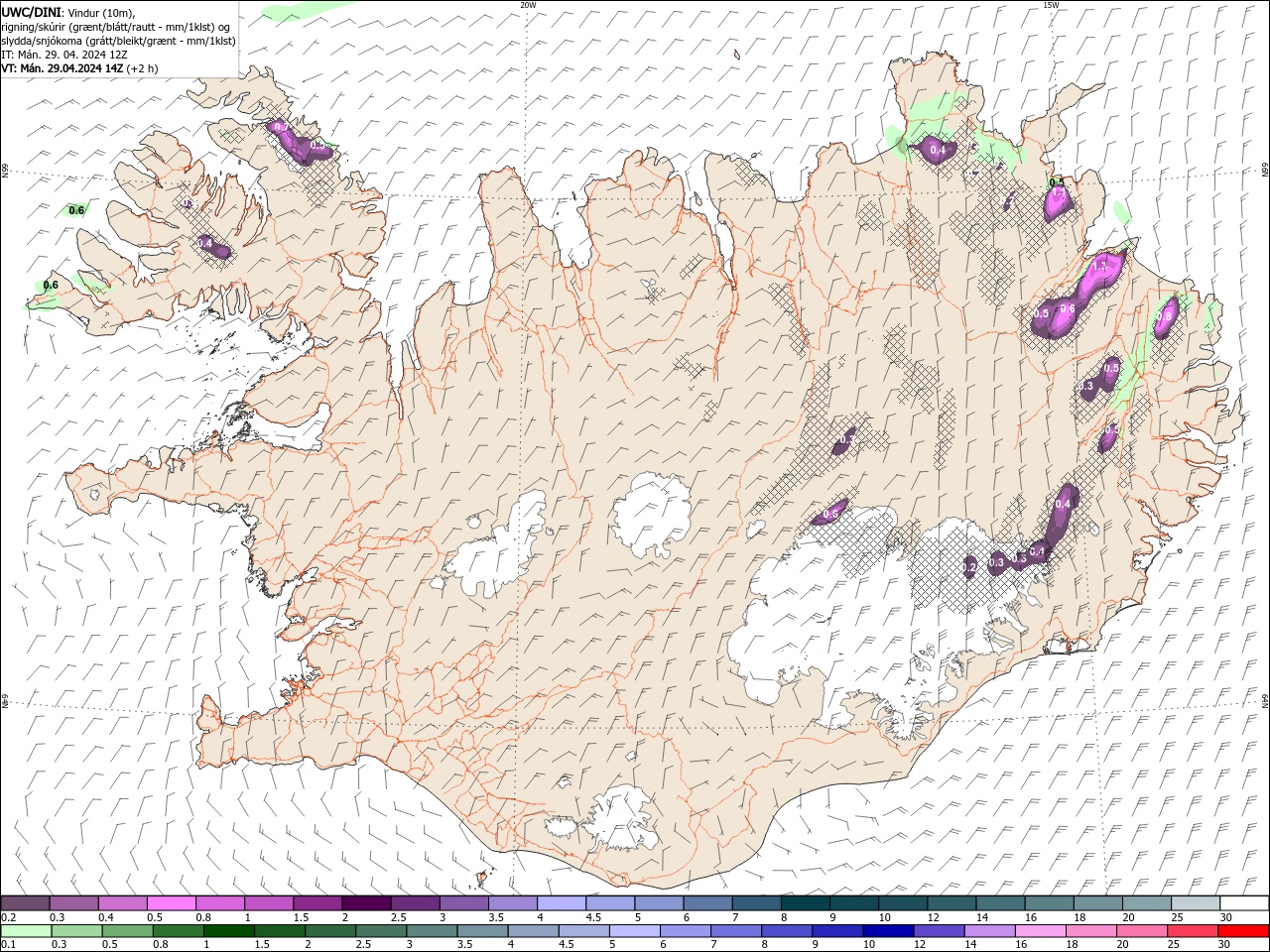Screen dimensions: 1270x952
Task: Click the deep navy 10–12 rain legend swatch
Action: [x=888, y=931]
